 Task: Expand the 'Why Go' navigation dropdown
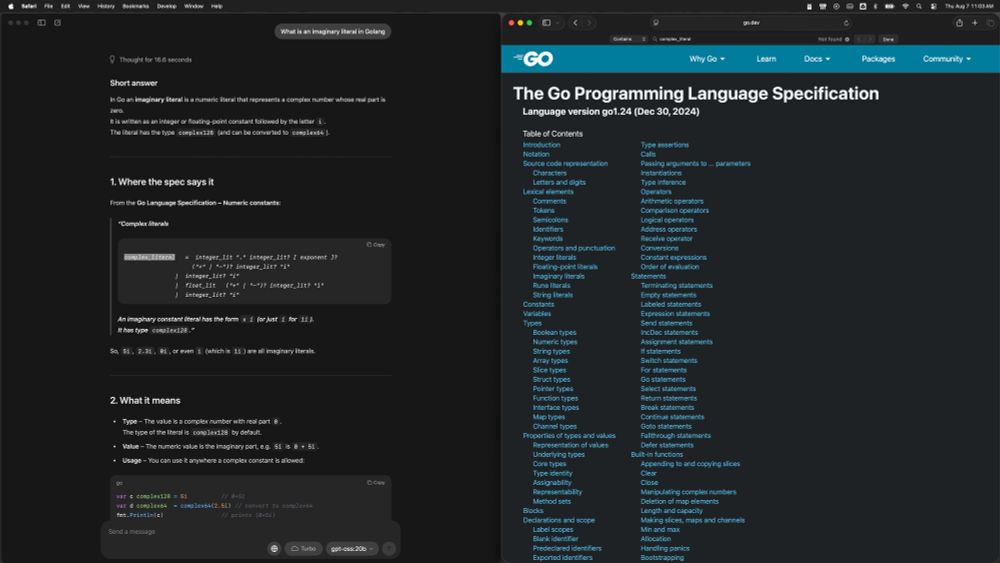pos(707,59)
